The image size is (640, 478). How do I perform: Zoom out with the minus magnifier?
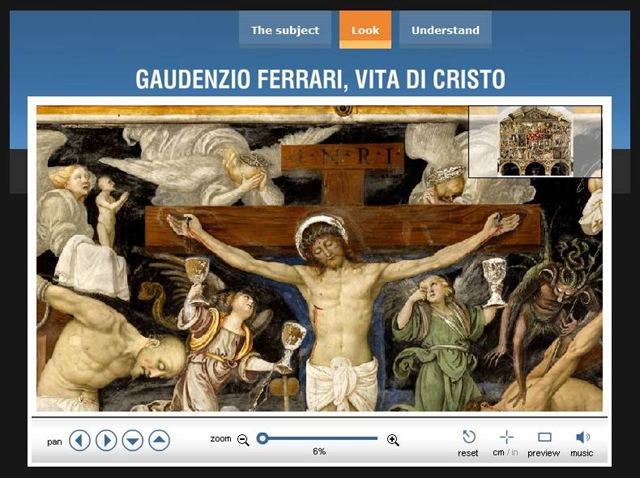pyautogui.click(x=243, y=440)
